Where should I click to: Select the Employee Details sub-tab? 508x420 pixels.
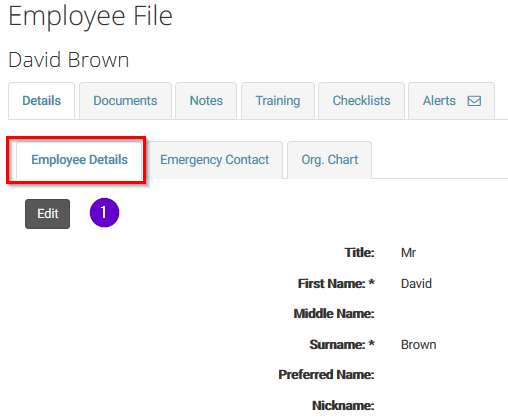tap(79, 160)
